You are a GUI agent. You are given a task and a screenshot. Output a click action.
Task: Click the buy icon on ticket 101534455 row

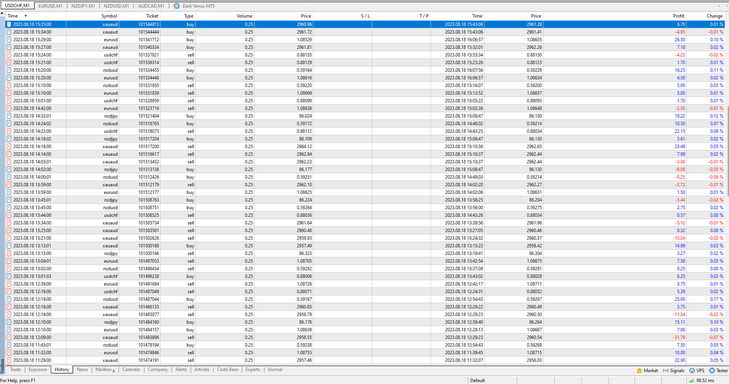point(9,70)
